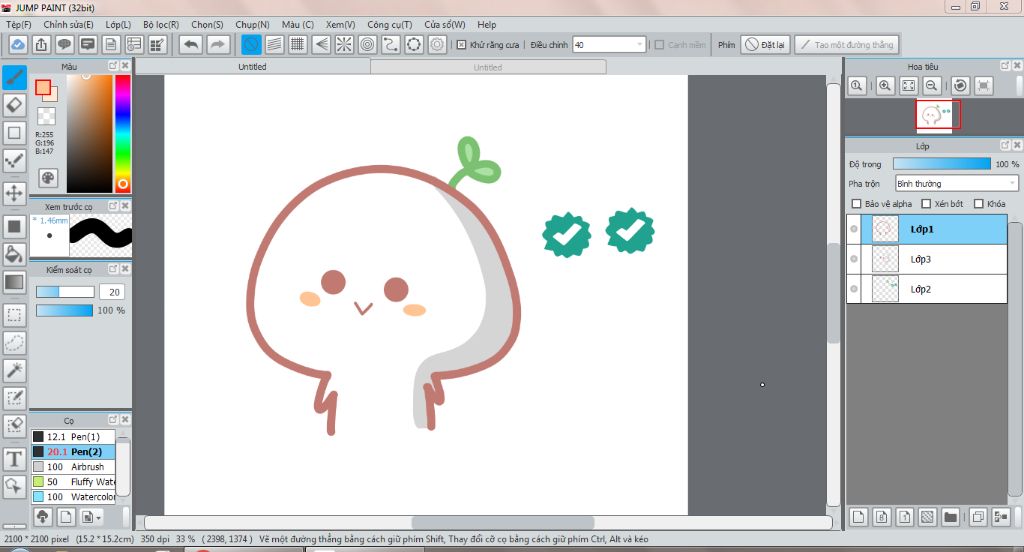Select the Pen(1) brush
Image resolution: width=1024 pixels, height=552 pixels.
point(73,436)
